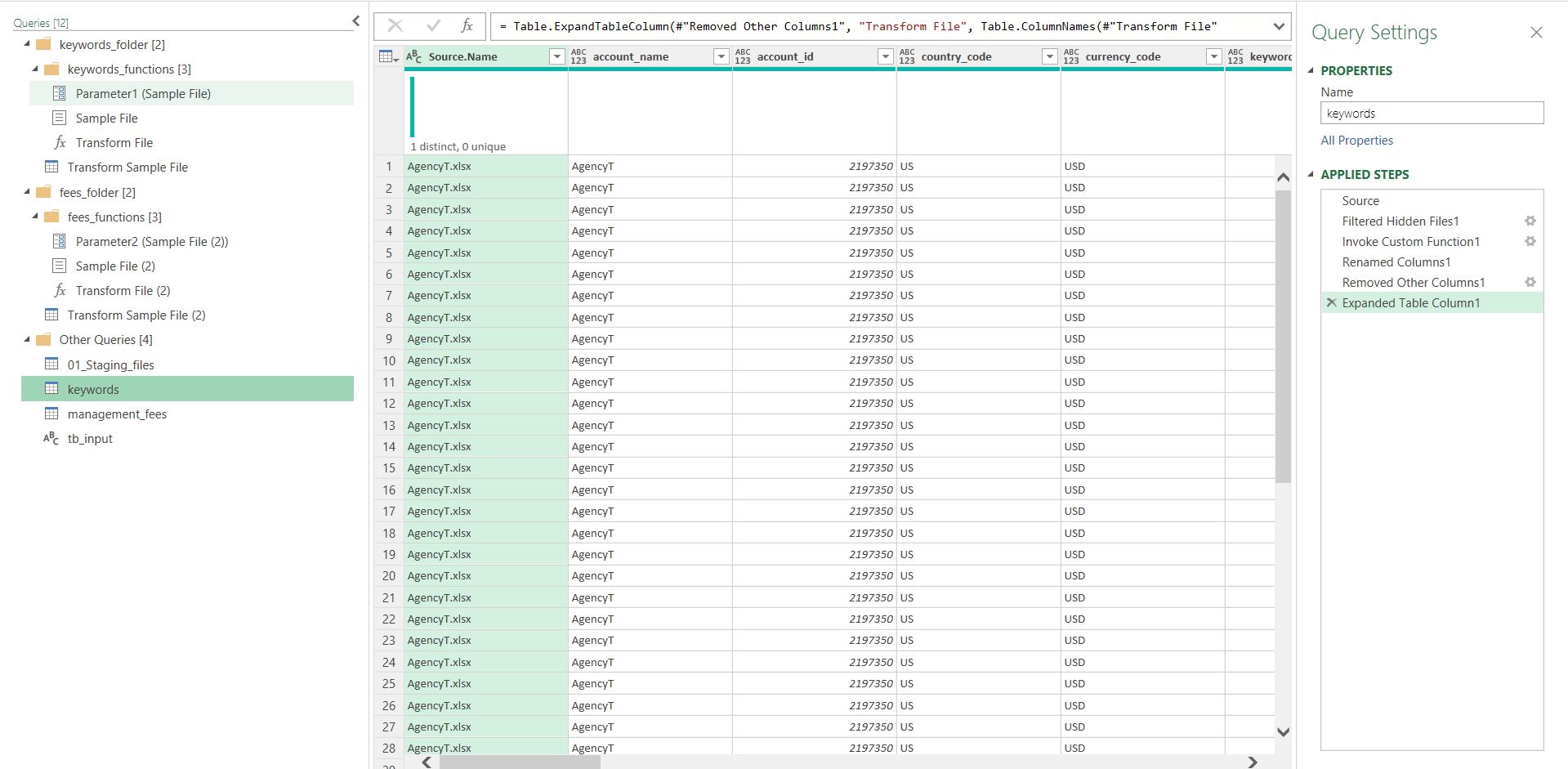The height and width of the screenshot is (769, 1568).
Task: Click the Transform File function icon in Queries pane
Action: [60, 142]
